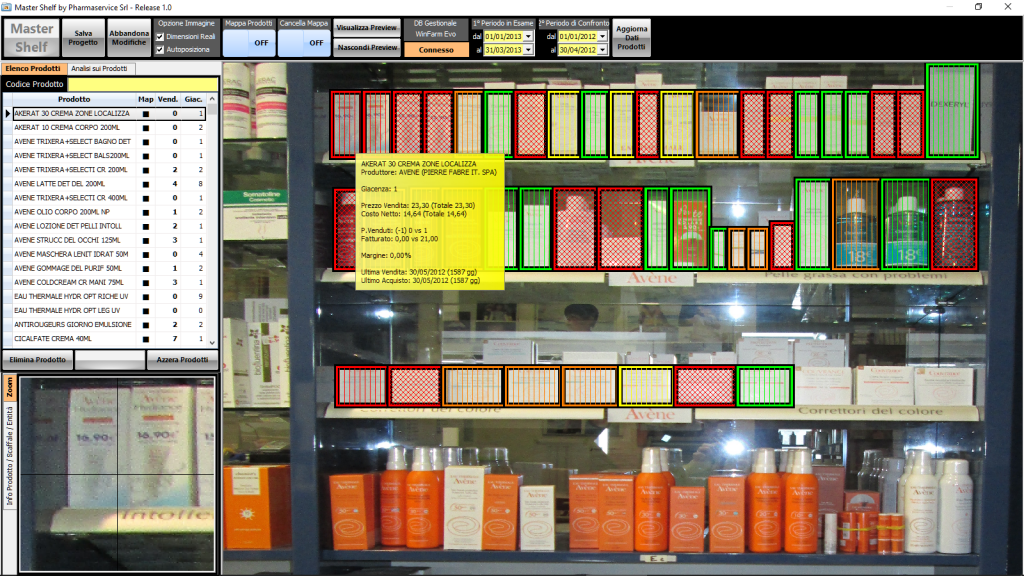The width and height of the screenshot is (1024, 576).
Task: Switch on the Mappa Prodotti toggle
Action: (249, 43)
